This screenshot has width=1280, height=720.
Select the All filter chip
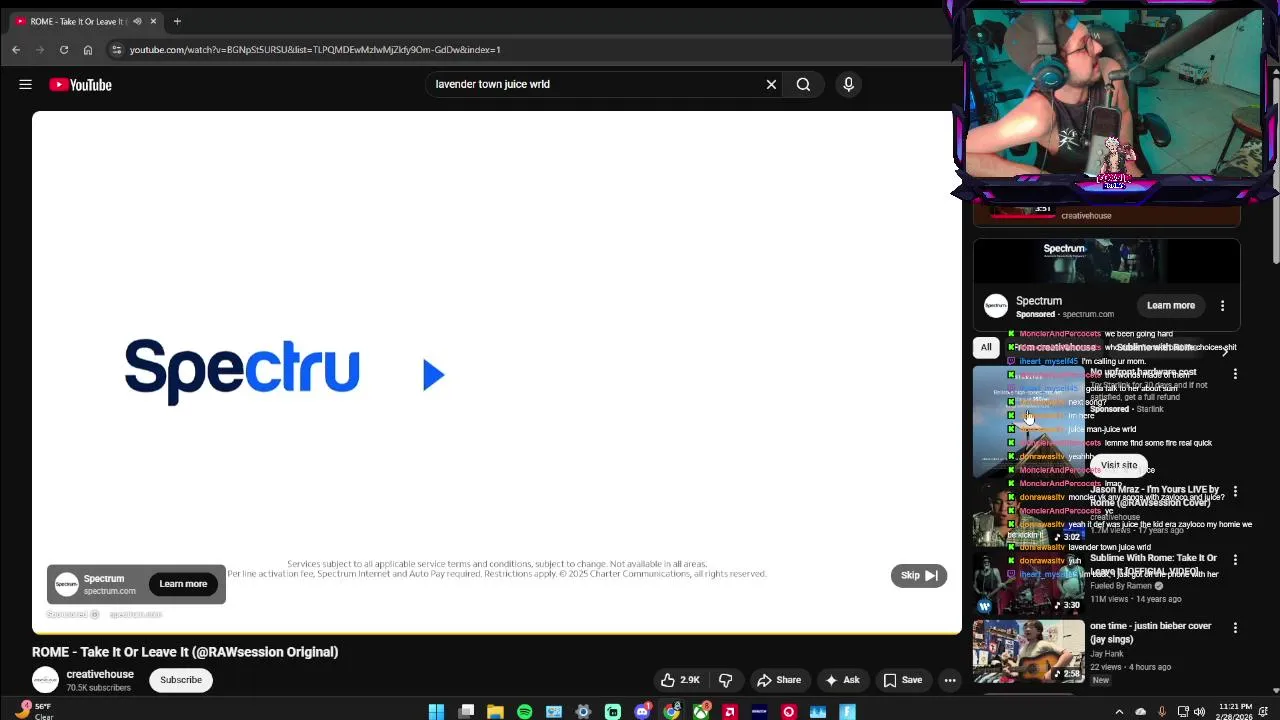(986, 347)
